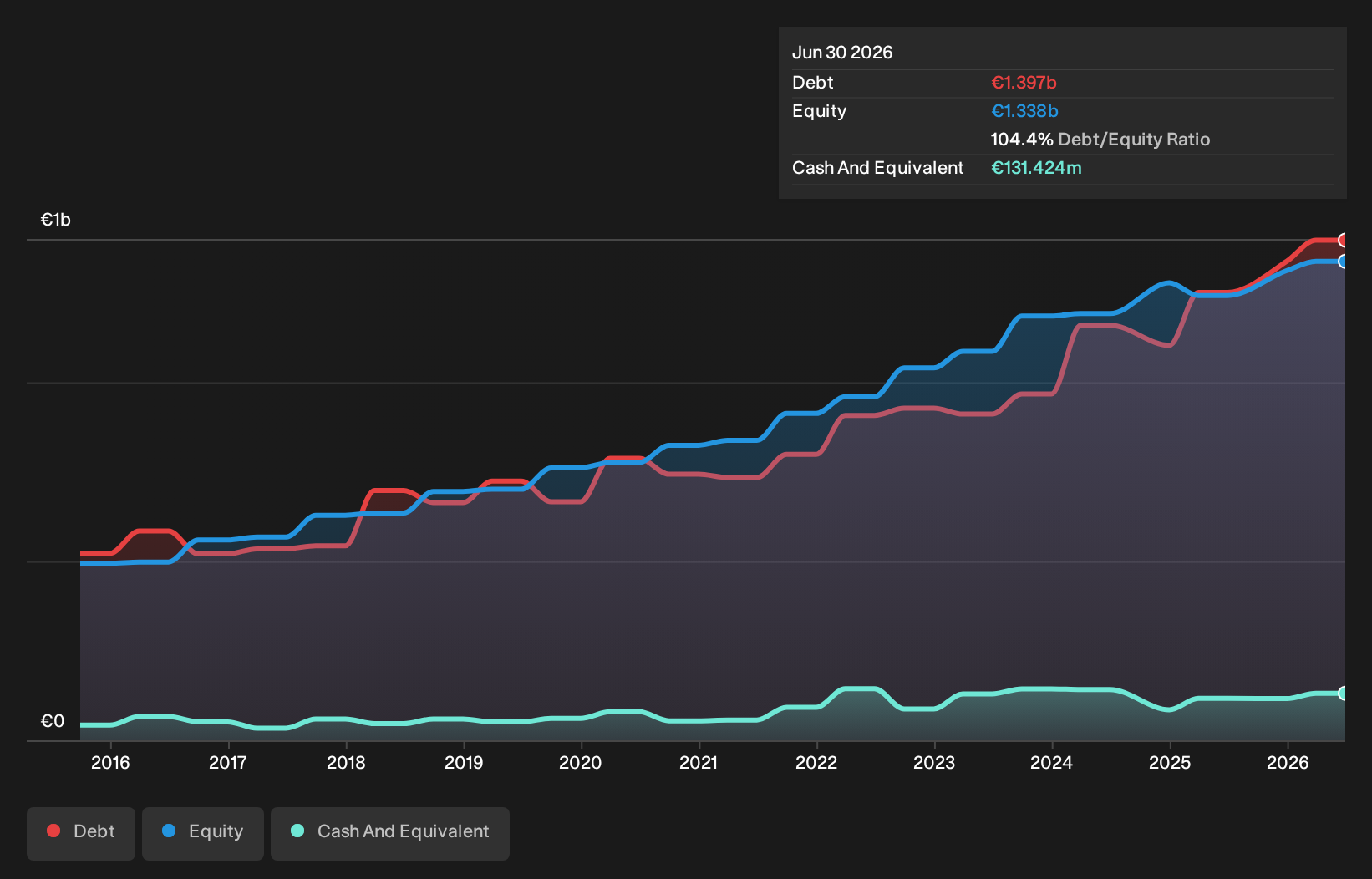Screen dimensions: 1372x879
Task: Click the 2021 x-axis label
Action: [x=699, y=762]
